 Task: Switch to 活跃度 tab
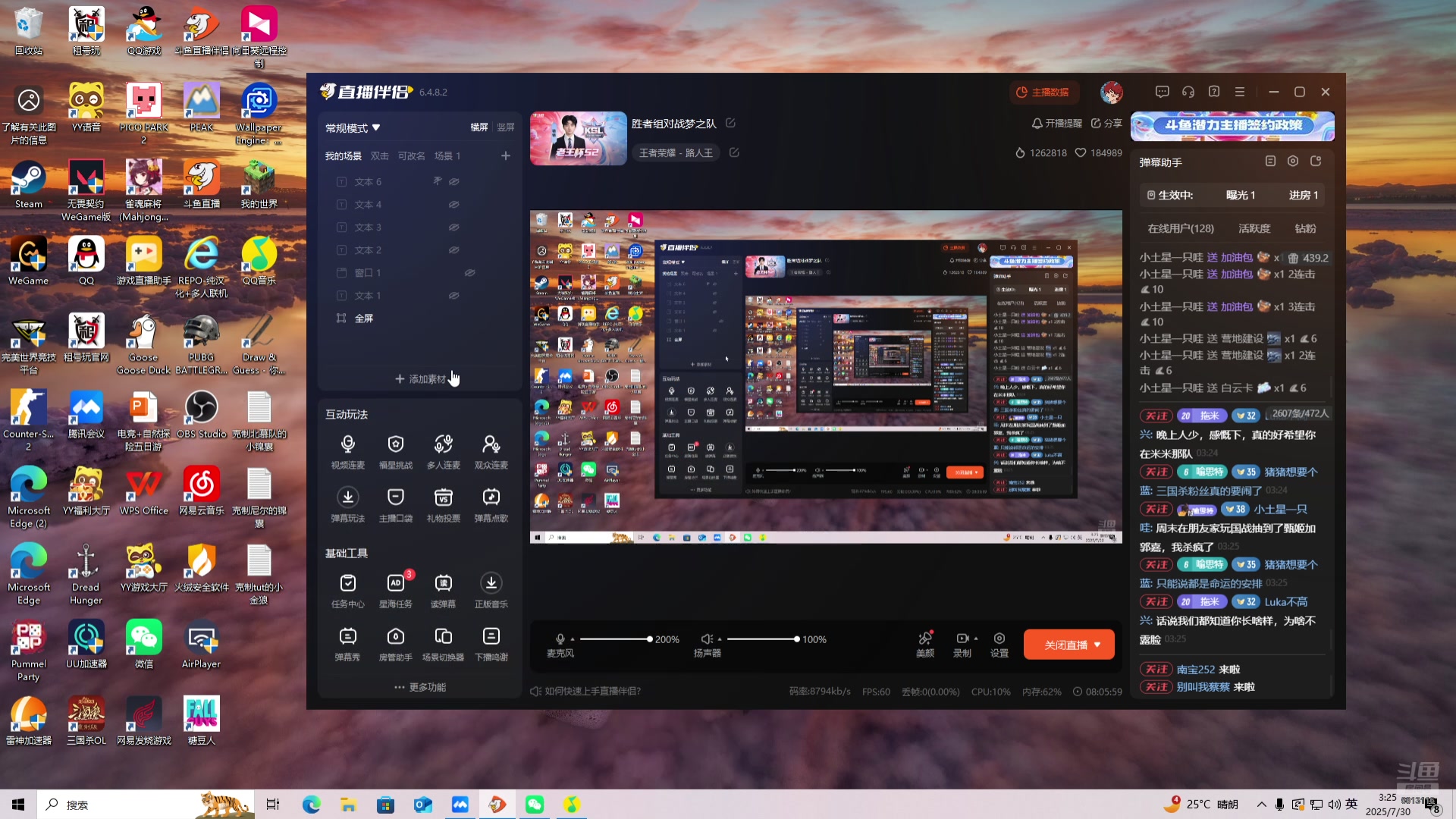coord(1254,228)
